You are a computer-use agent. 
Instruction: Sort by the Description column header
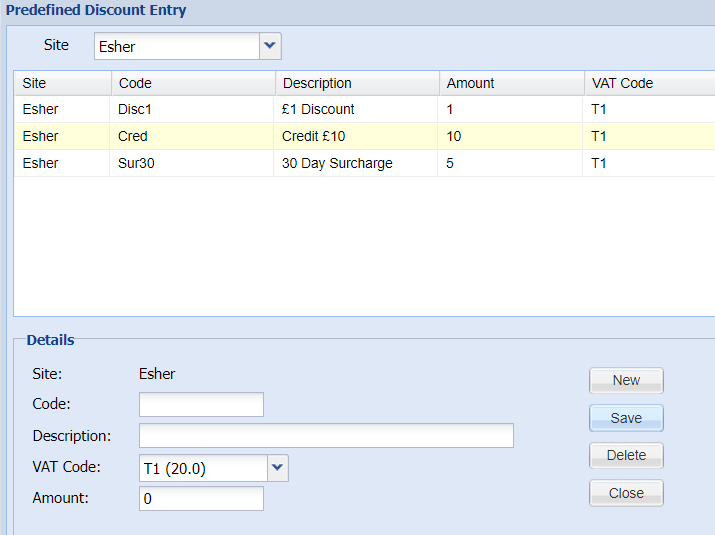pos(355,83)
